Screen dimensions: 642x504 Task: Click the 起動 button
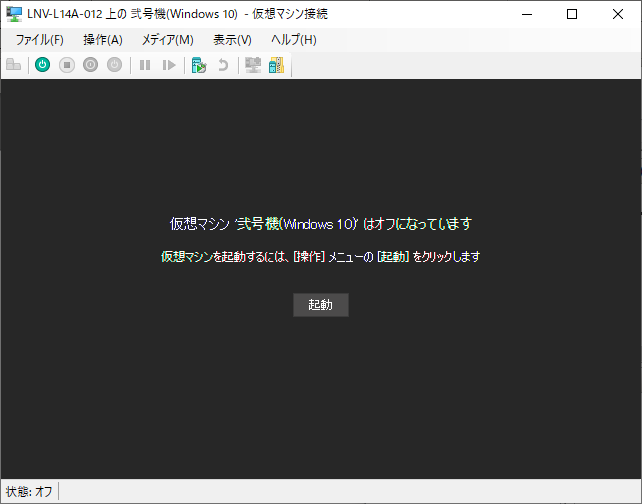[321, 305]
